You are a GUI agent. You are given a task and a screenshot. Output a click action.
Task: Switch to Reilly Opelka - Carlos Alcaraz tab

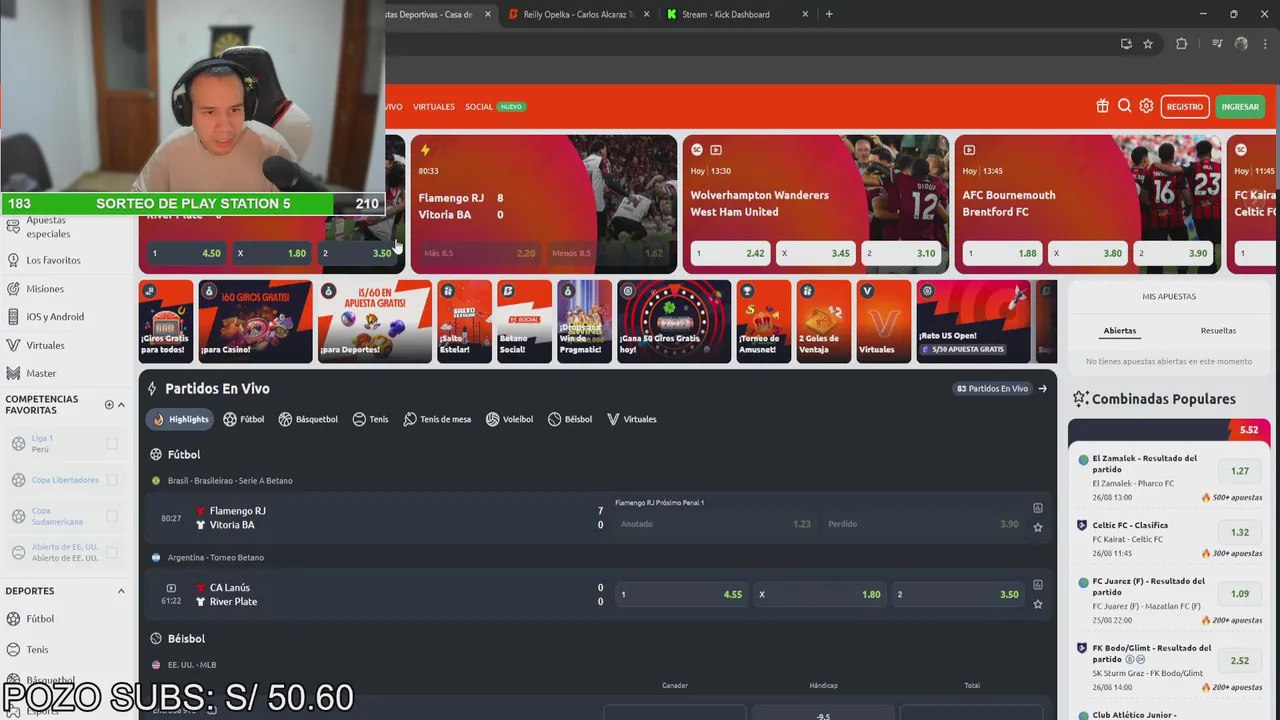coord(577,14)
